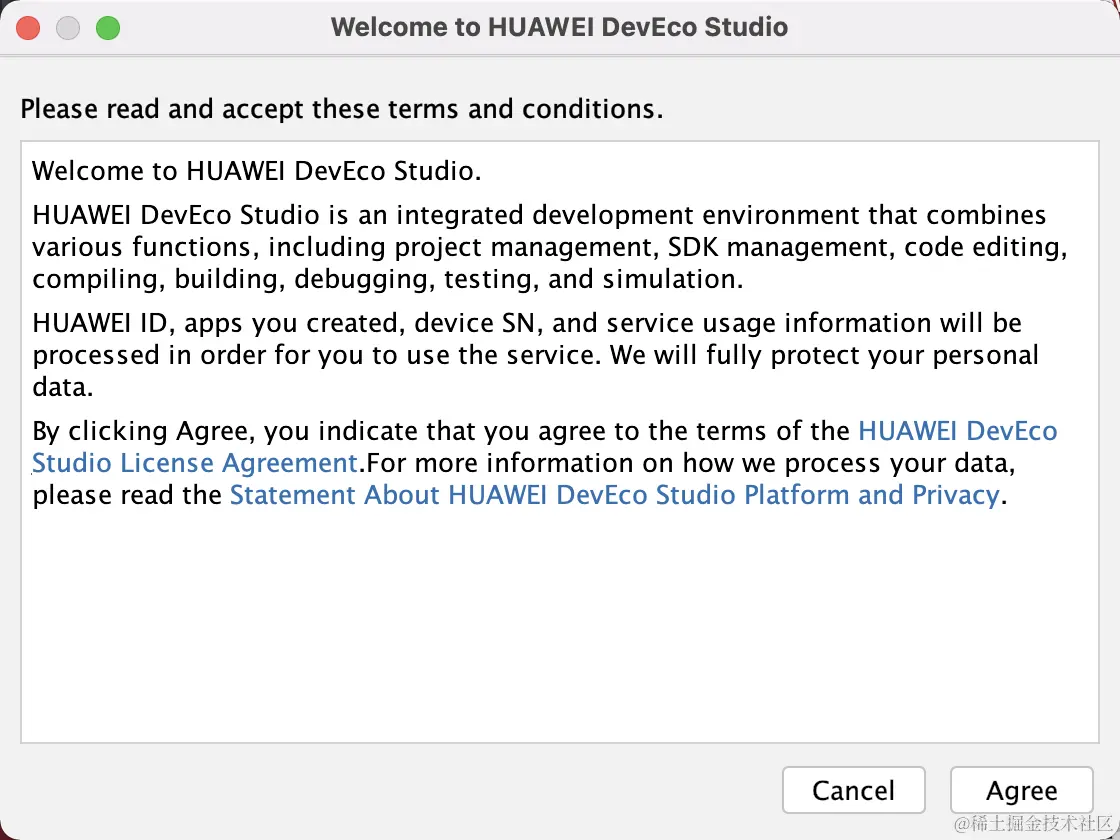Click the 'Welcome to HUAWEI DevEco Studio' window title
The image size is (1120, 840).
(x=559, y=27)
